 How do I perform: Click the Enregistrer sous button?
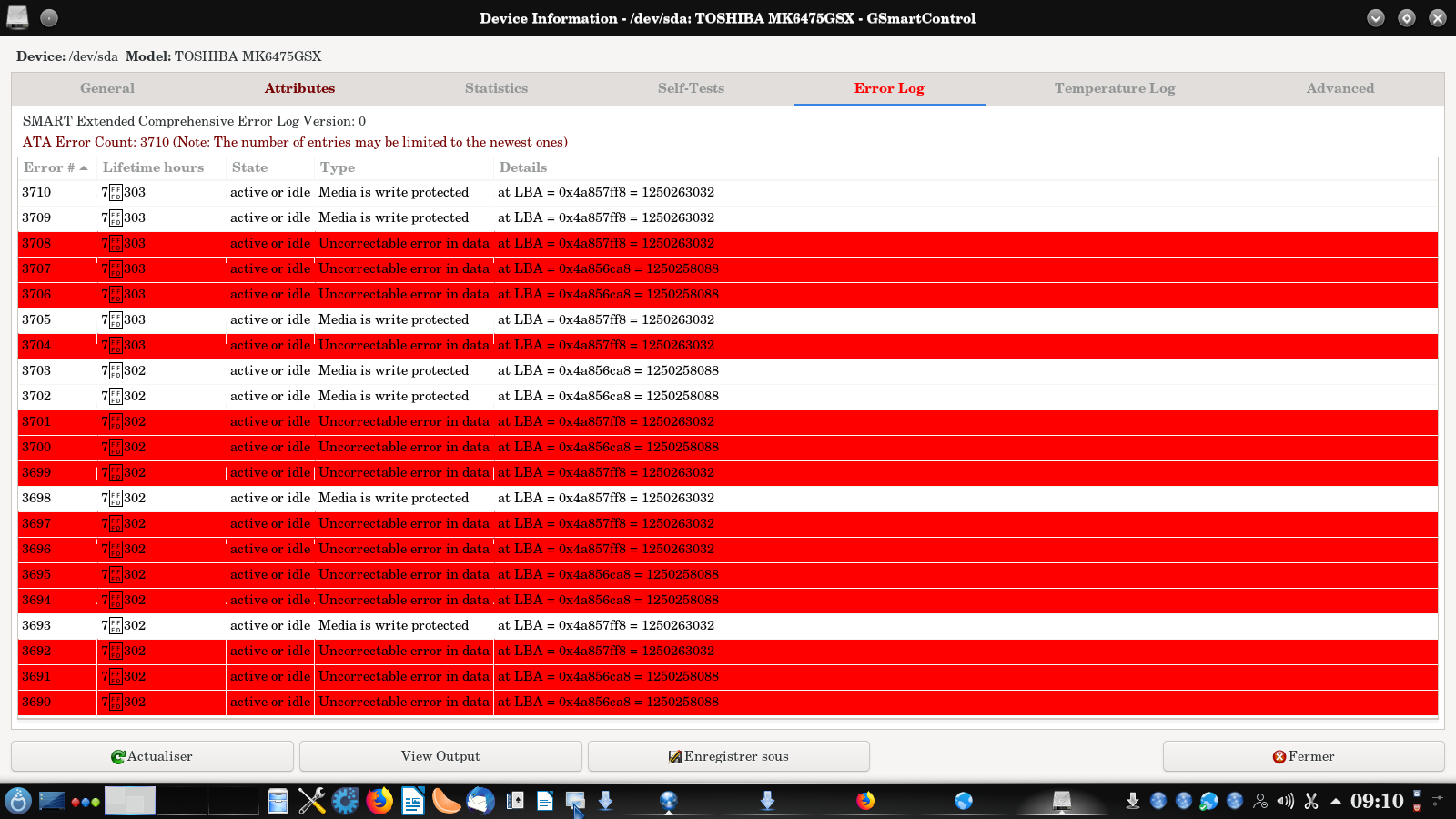click(x=728, y=756)
